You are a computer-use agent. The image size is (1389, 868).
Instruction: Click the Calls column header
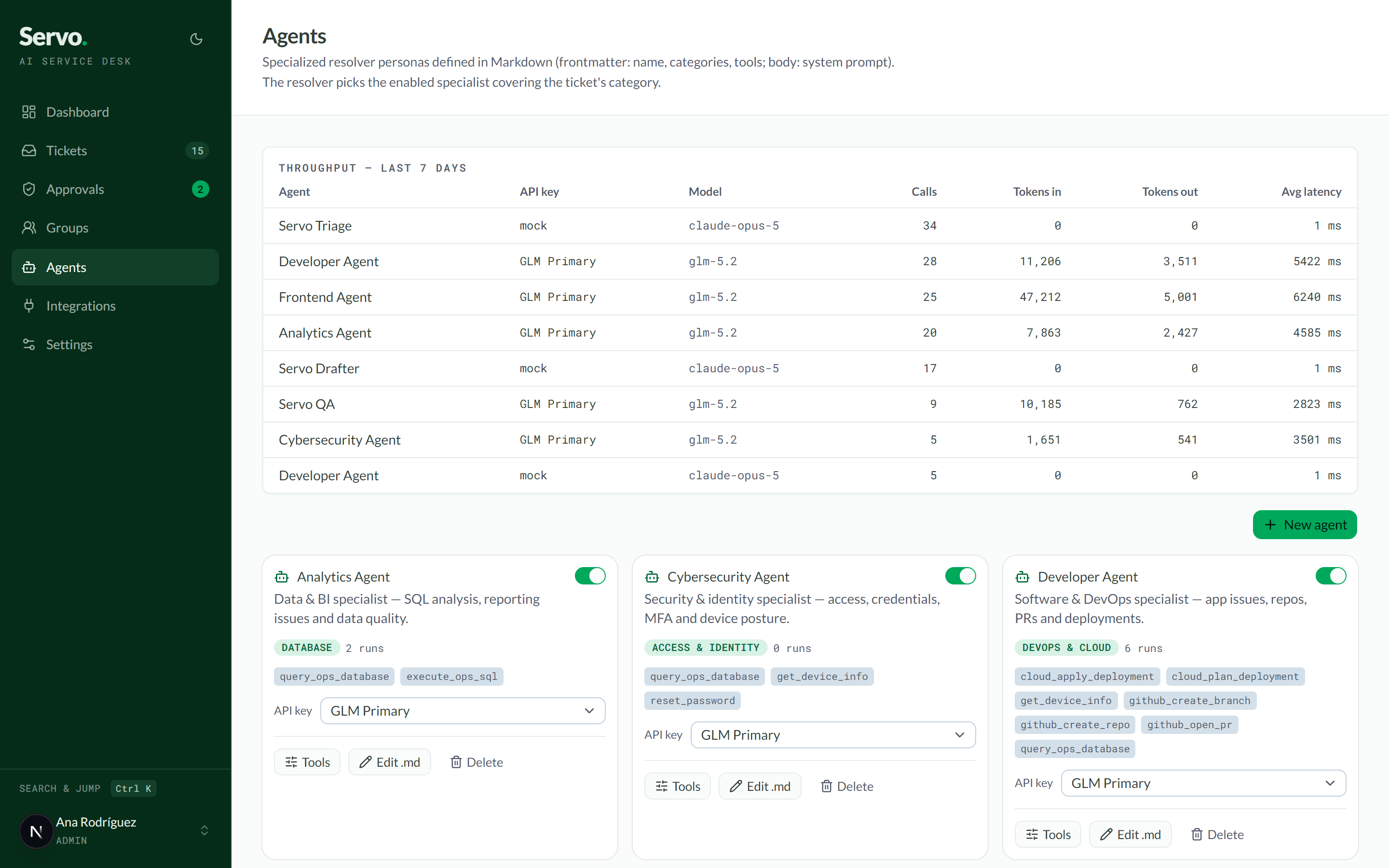[x=924, y=192]
